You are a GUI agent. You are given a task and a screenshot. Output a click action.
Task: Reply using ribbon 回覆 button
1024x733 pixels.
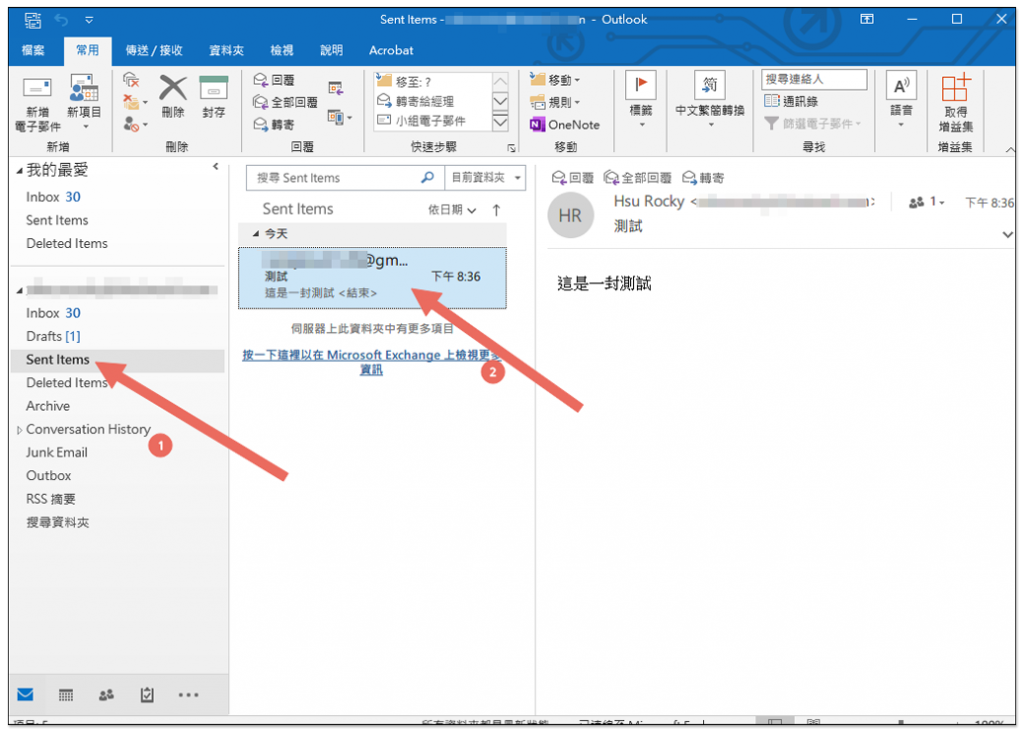(x=274, y=80)
